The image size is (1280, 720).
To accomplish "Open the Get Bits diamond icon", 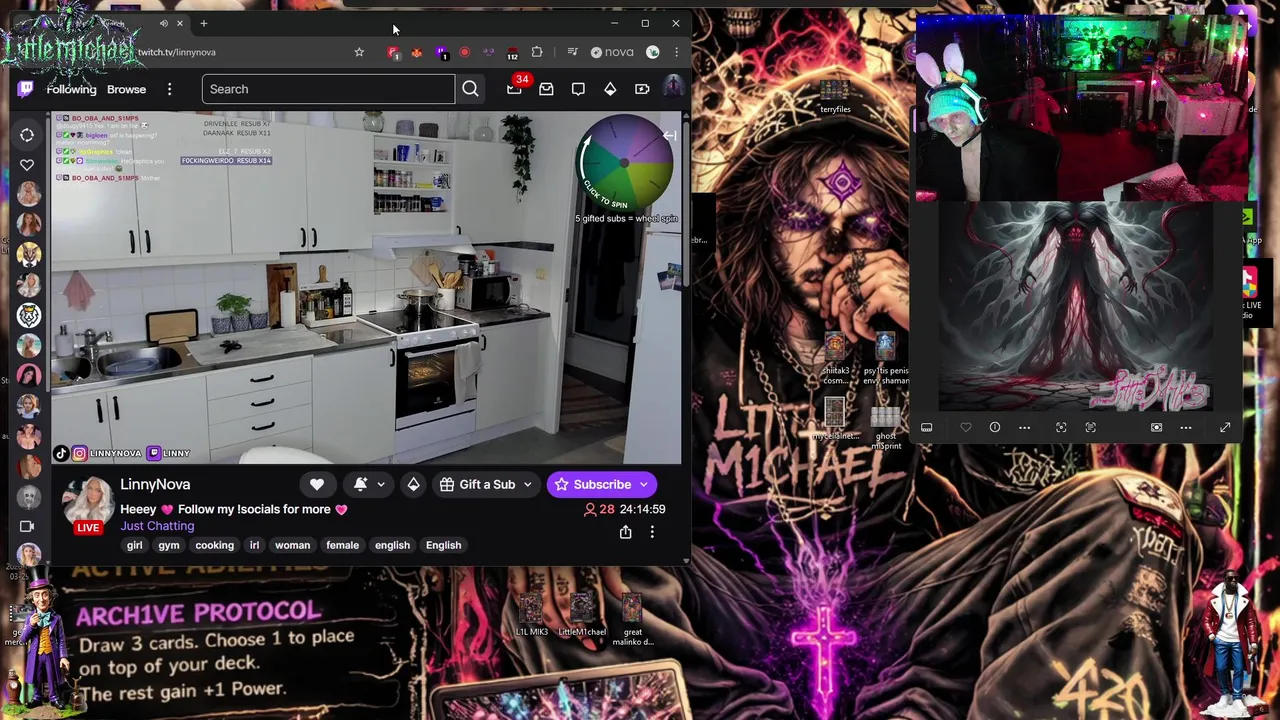I will (x=610, y=89).
